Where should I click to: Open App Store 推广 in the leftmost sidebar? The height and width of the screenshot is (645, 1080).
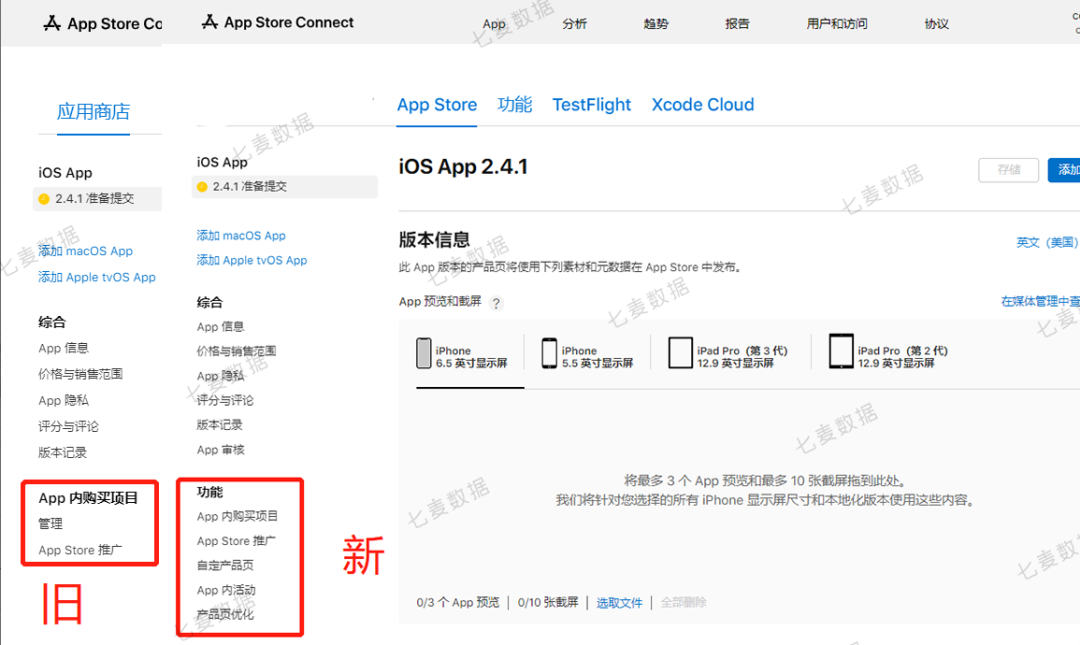(80, 550)
